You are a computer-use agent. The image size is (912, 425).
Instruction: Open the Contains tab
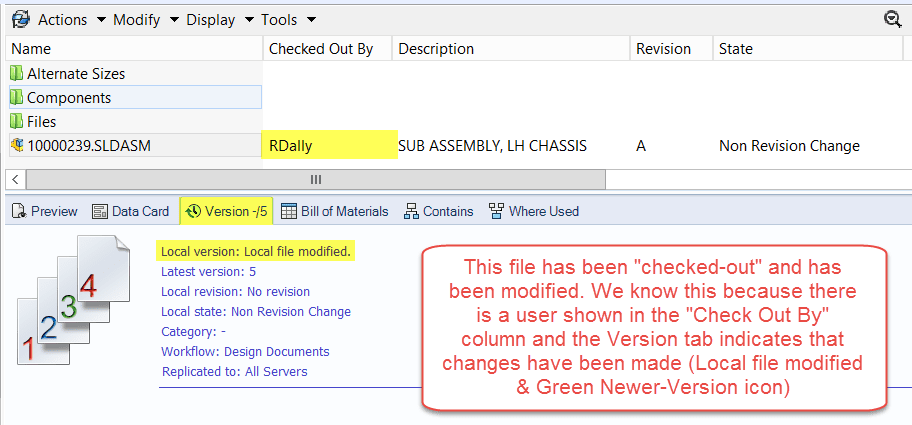(x=438, y=211)
